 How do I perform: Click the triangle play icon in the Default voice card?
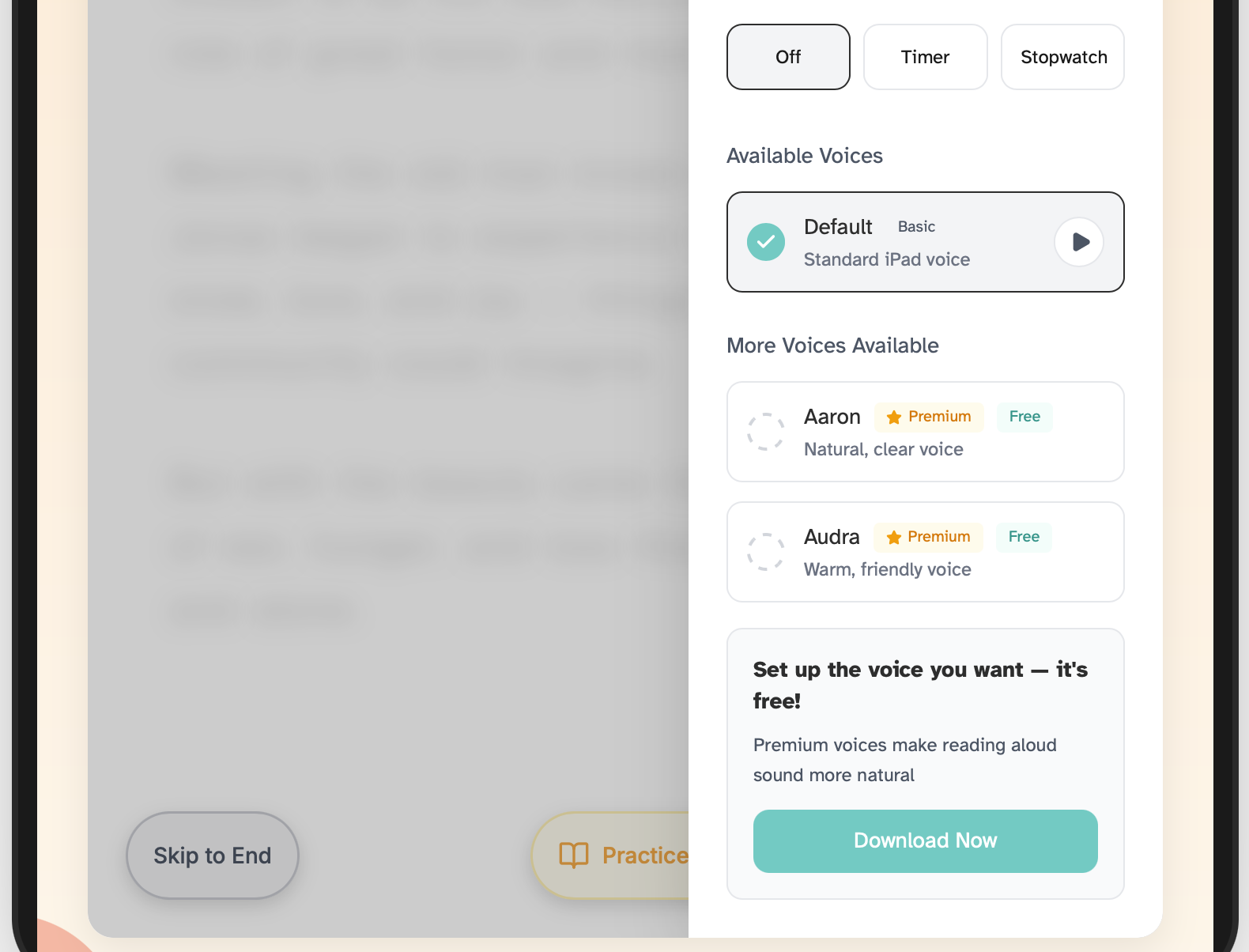pyautogui.click(x=1081, y=242)
